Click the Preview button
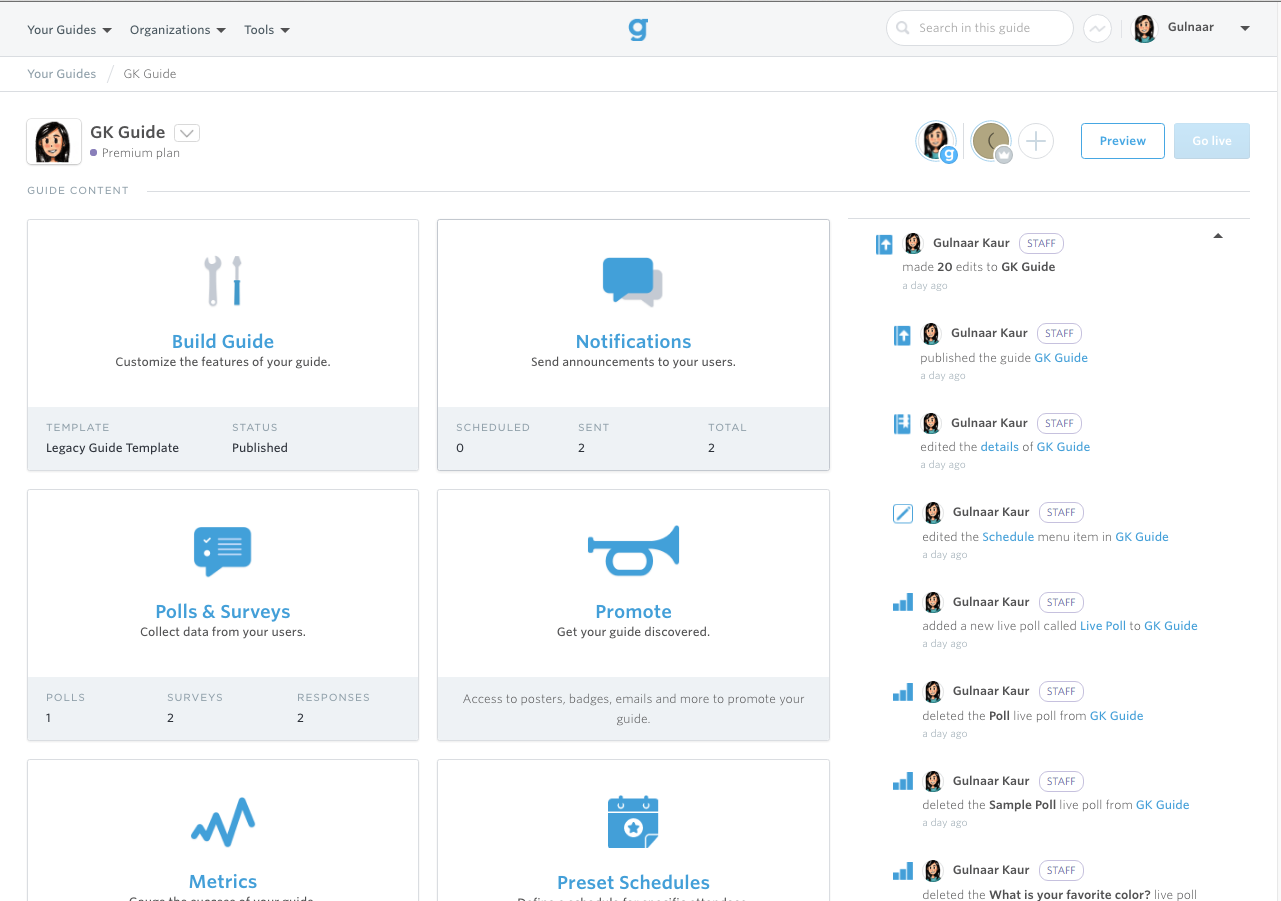The width and height of the screenshot is (1281, 901). click(1122, 141)
